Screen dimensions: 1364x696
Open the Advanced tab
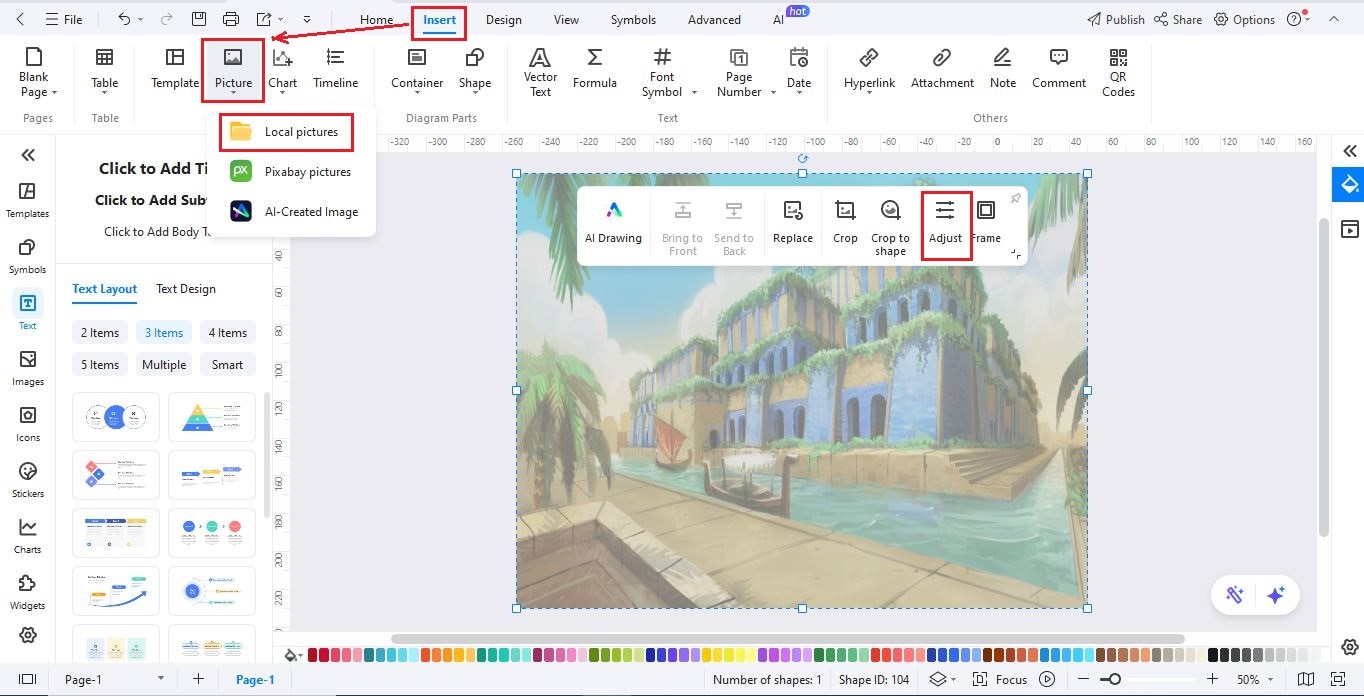714,19
